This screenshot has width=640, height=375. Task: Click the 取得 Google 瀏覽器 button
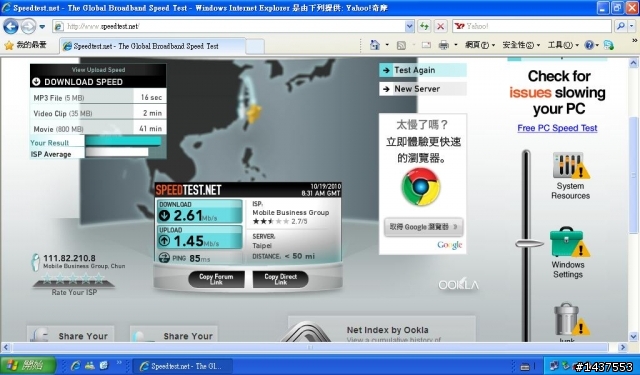click(423, 227)
